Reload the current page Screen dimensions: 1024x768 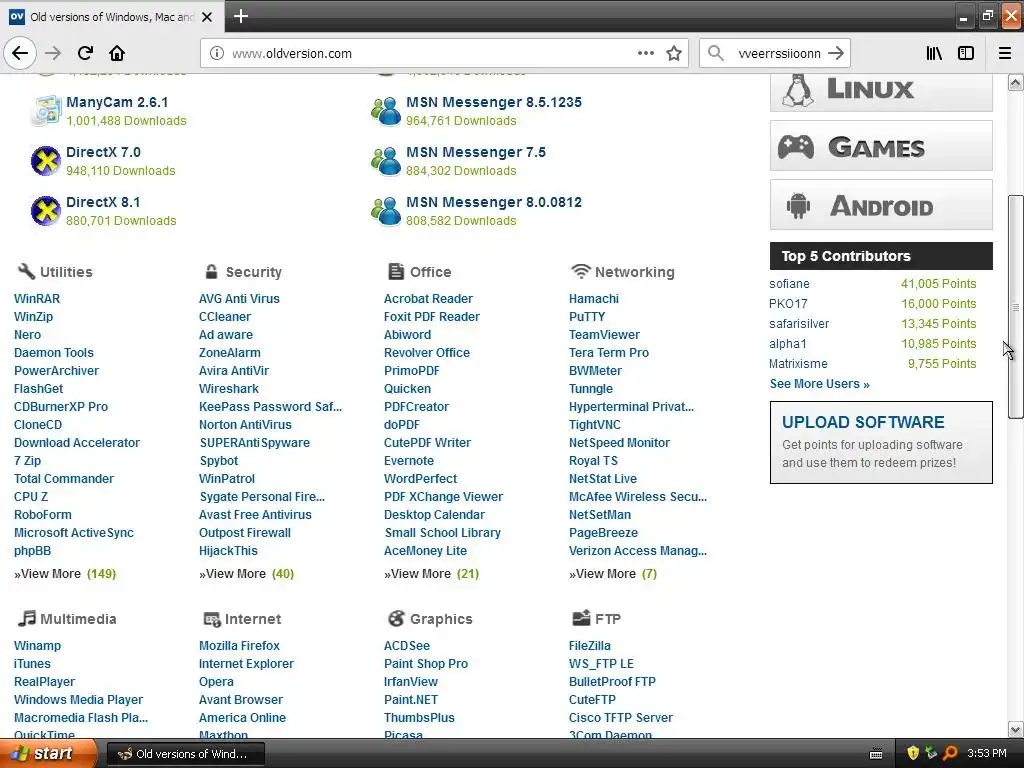85,54
